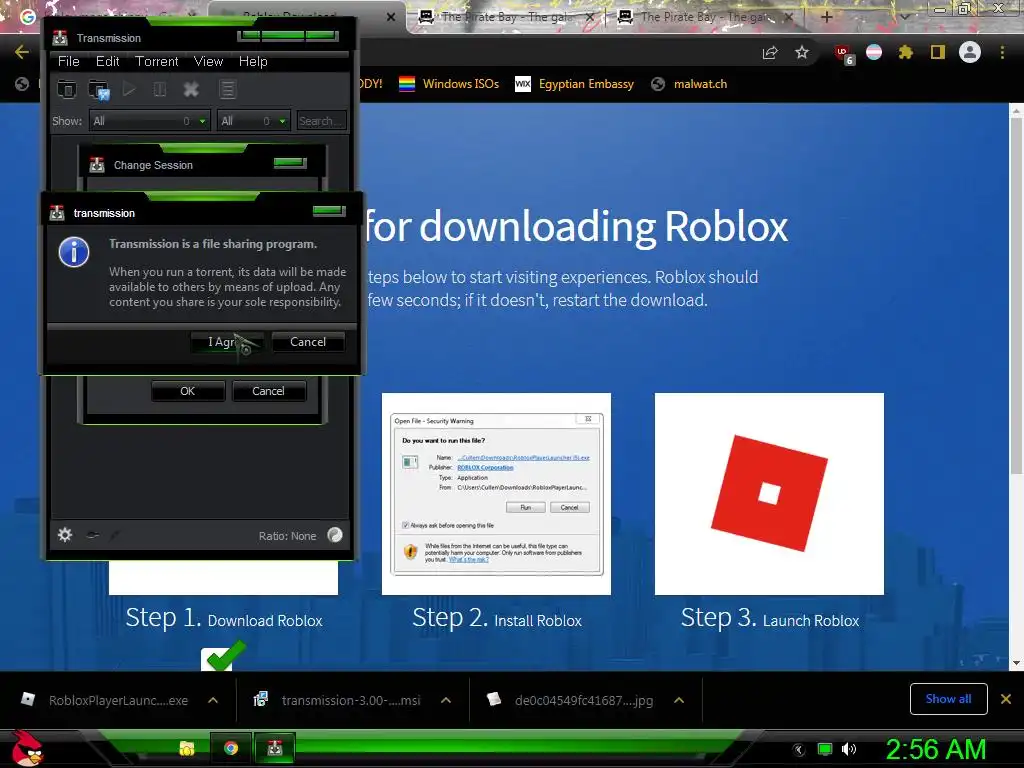Open torrent properties list icon
The image size is (1024, 768).
tap(227, 89)
